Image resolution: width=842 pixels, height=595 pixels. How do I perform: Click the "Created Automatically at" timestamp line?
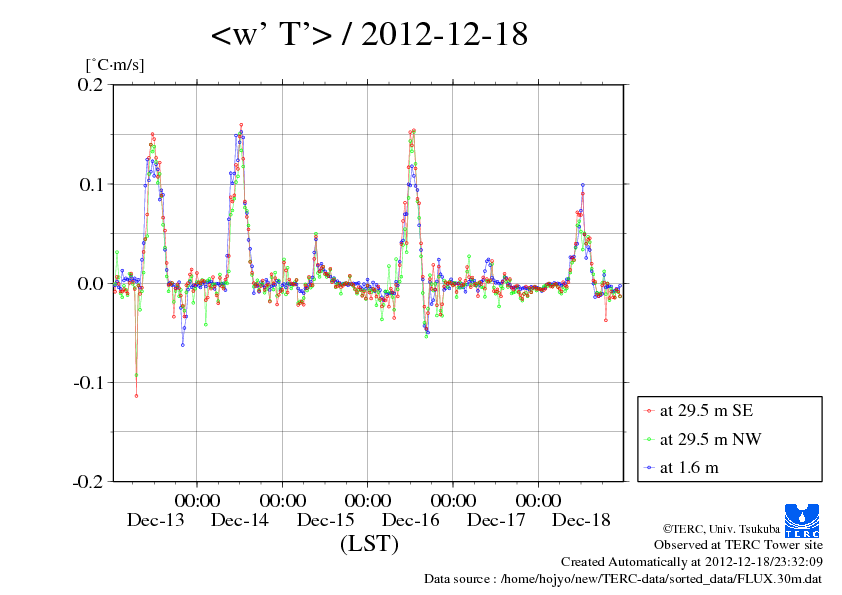coord(692,562)
